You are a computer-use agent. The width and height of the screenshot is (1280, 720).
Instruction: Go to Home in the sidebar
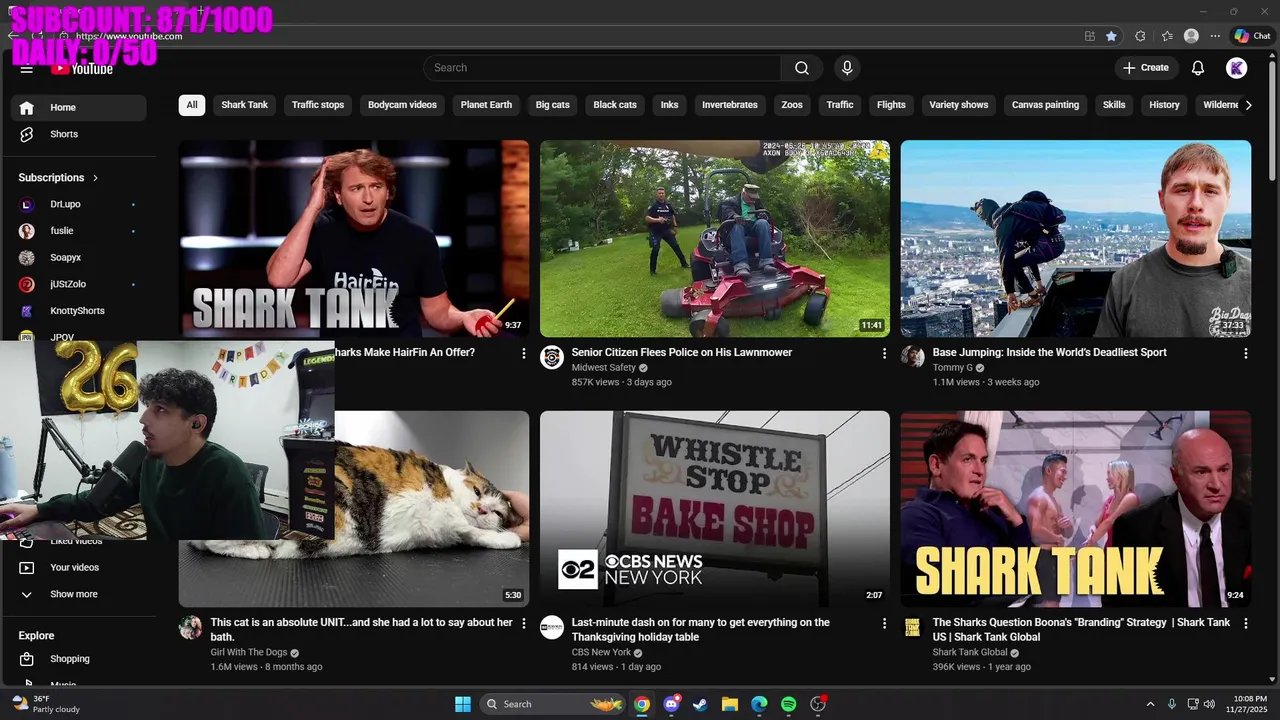pos(79,108)
